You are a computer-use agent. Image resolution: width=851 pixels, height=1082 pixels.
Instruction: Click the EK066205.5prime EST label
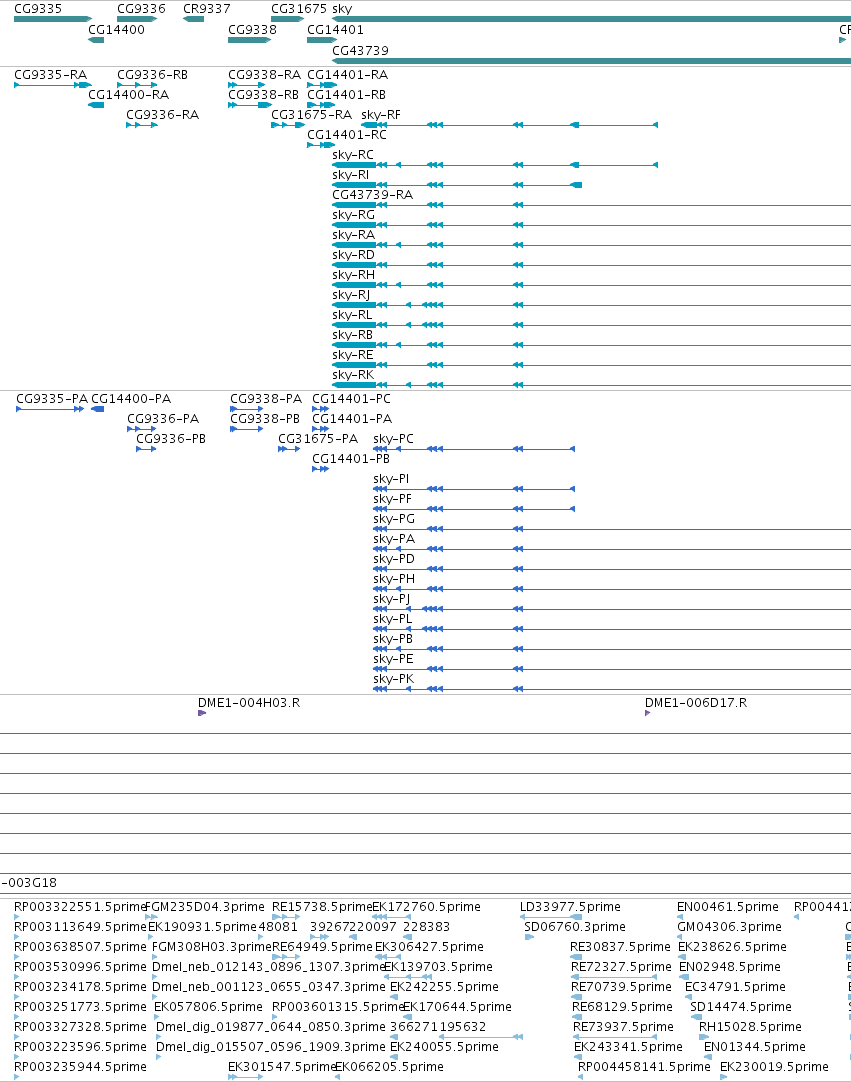click(x=390, y=1067)
